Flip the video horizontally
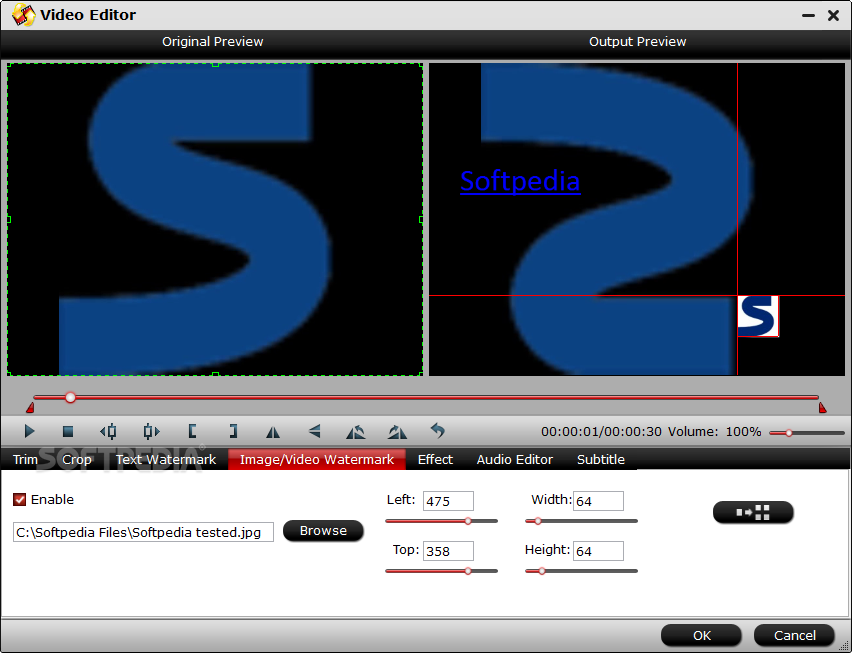This screenshot has width=852, height=653. (x=273, y=432)
